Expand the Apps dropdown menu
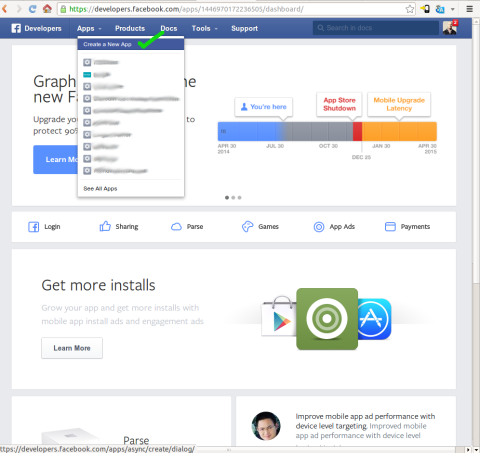Viewport: 480px width, 453px height. click(89, 29)
